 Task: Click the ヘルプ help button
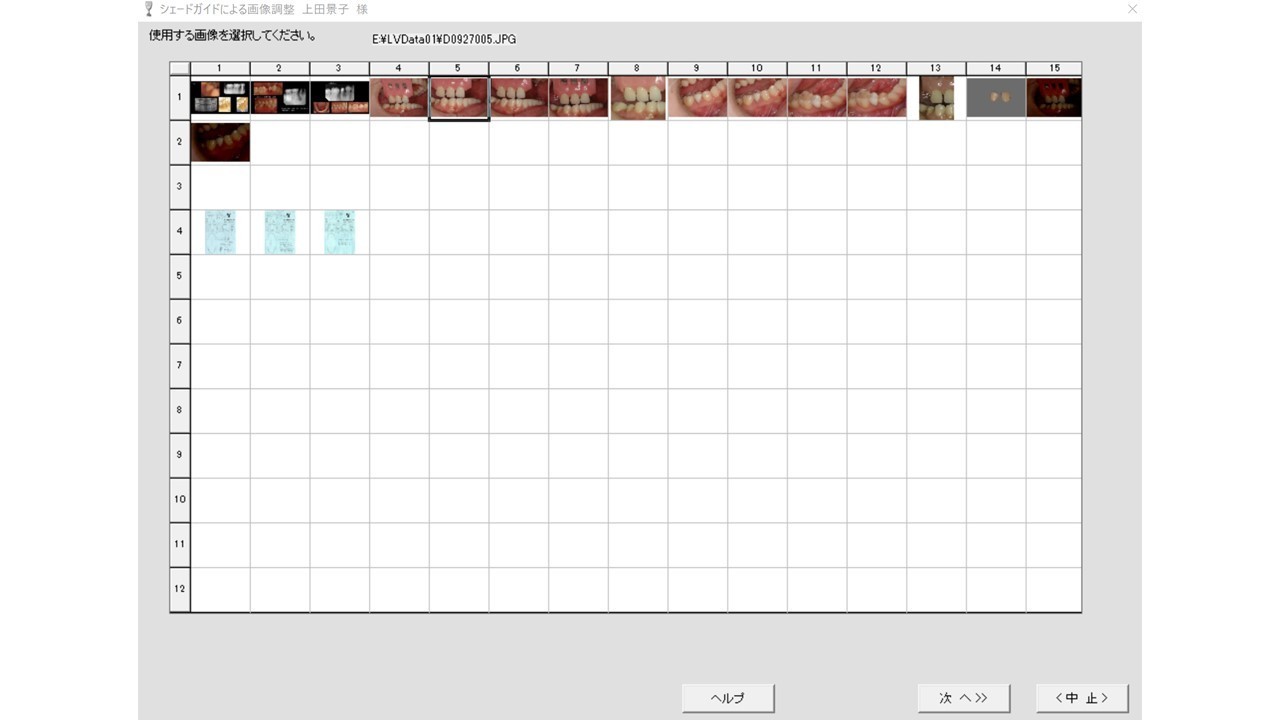point(728,698)
